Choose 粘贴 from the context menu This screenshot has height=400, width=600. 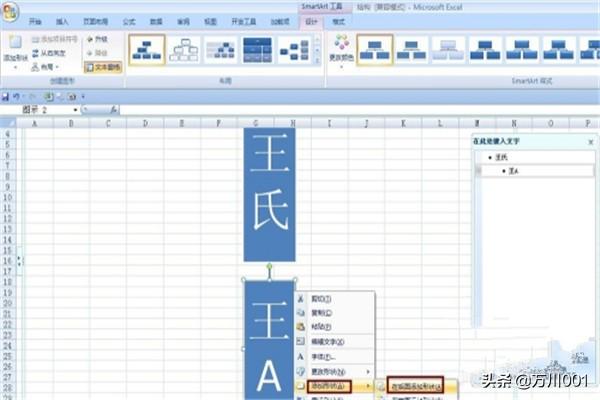[x=335, y=327]
